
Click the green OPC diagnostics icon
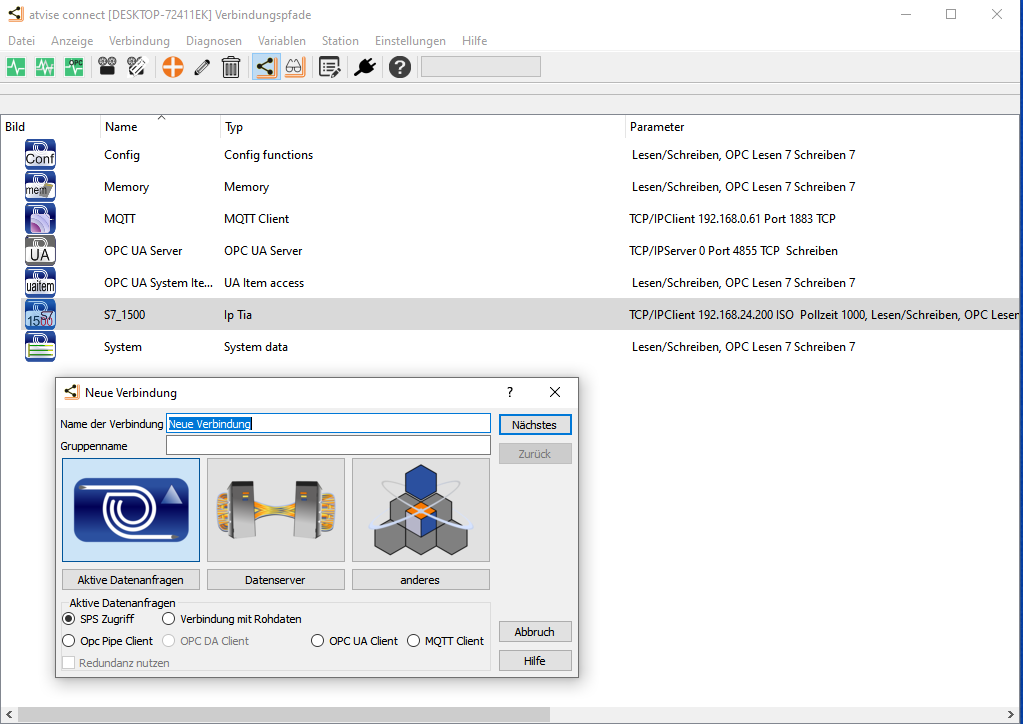point(75,67)
